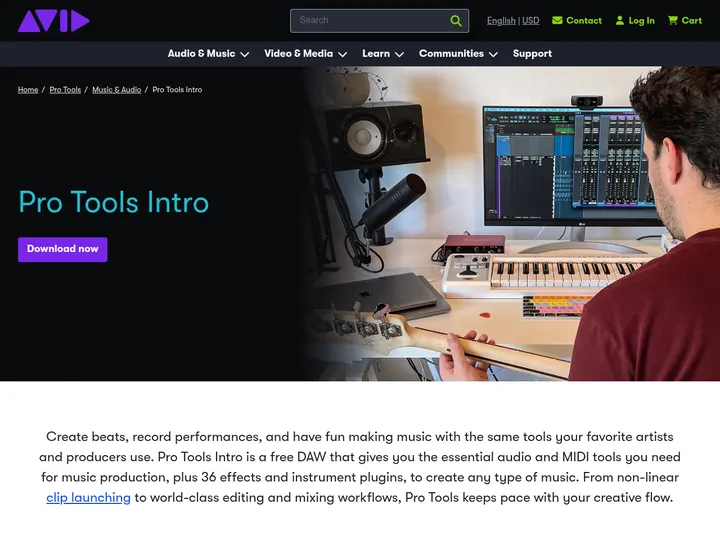720x540 pixels.
Task: Go to Home breadcrumb
Action: [x=28, y=90]
